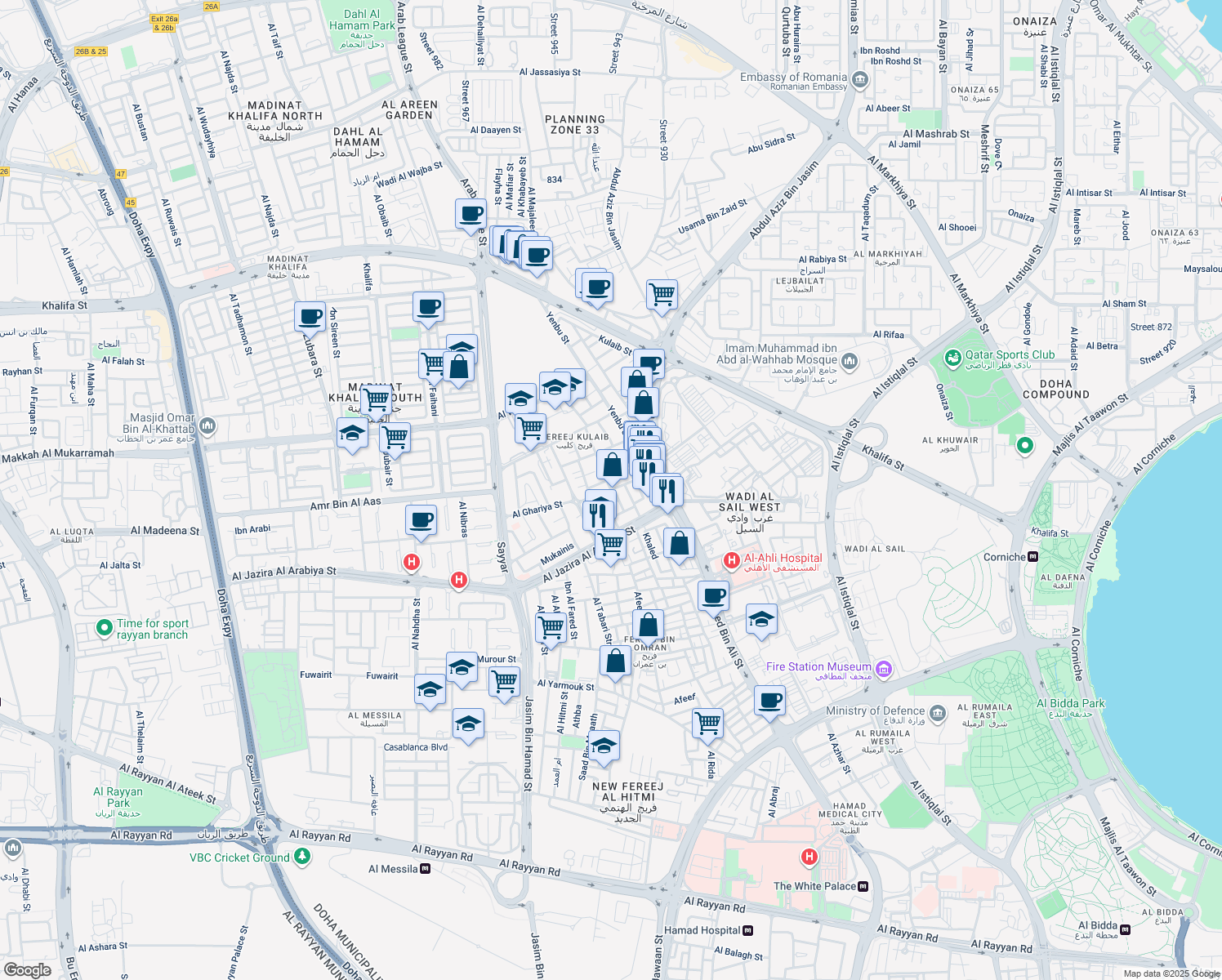Click the shopping bag marker above Fereej Bin Omran

pyautogui.click(x=648, y=627)
